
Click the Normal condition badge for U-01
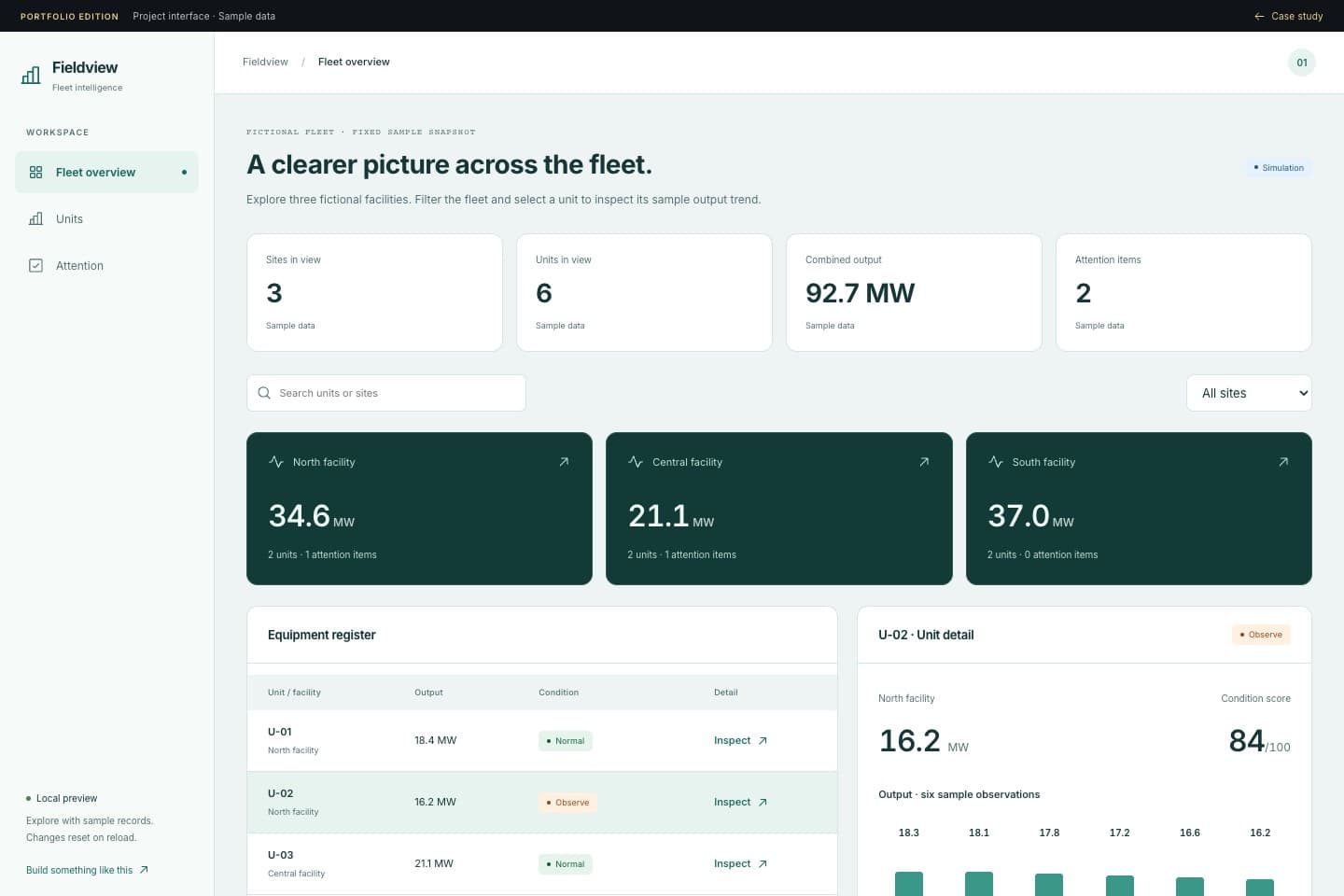point(566,741)
